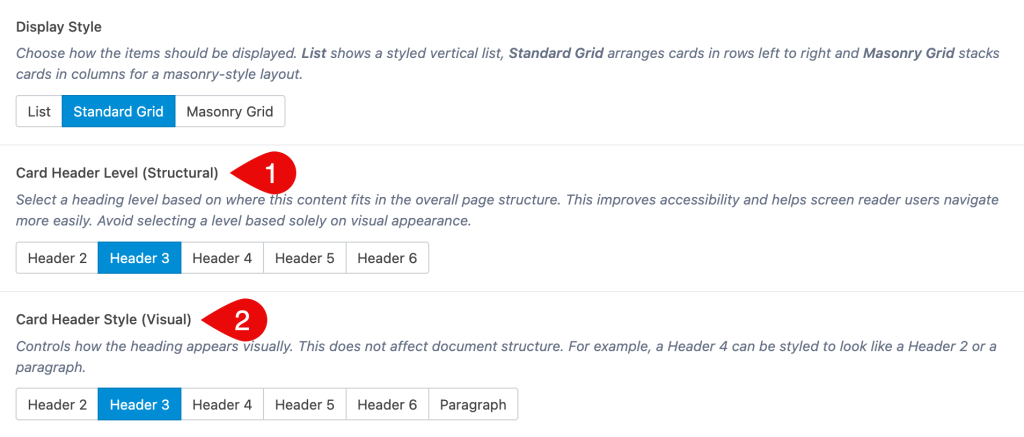Click the red number 1 marker
This screenshot has width=1024, height=437.
tap(266, 173)
